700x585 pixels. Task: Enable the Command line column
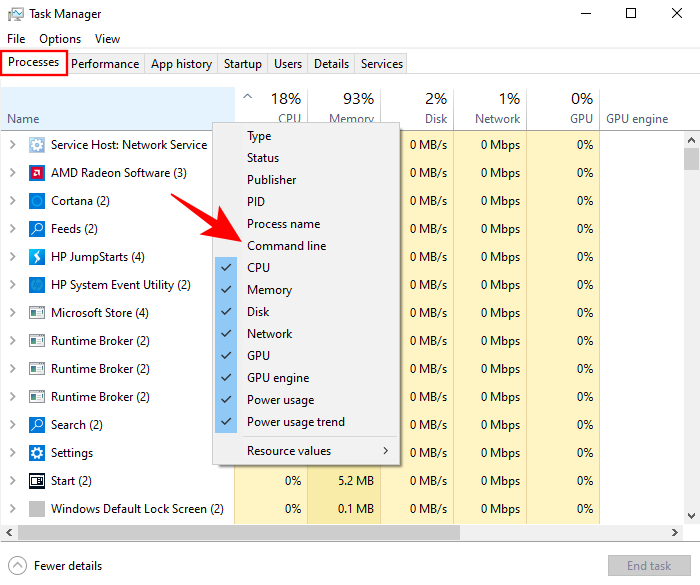click(286, 246)
